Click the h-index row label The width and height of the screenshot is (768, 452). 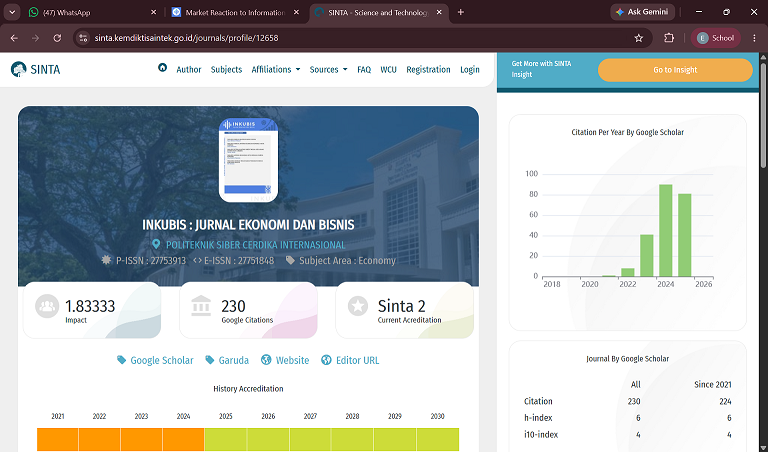click(x=538, y=418)
